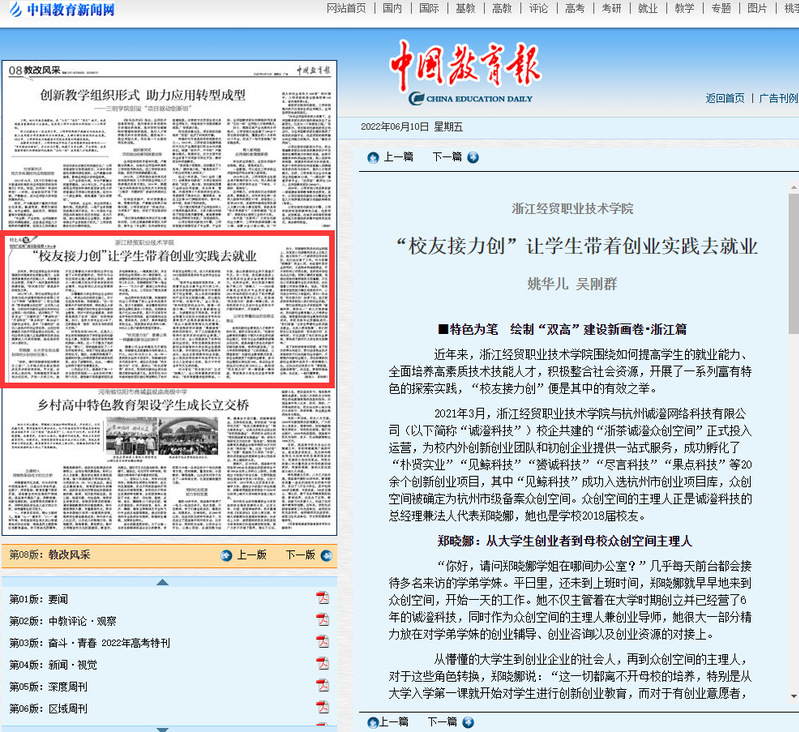Screen dimensions: 799x732
Task: Click top 上一篇 previous article arrow icon
Action: [373, 157]
